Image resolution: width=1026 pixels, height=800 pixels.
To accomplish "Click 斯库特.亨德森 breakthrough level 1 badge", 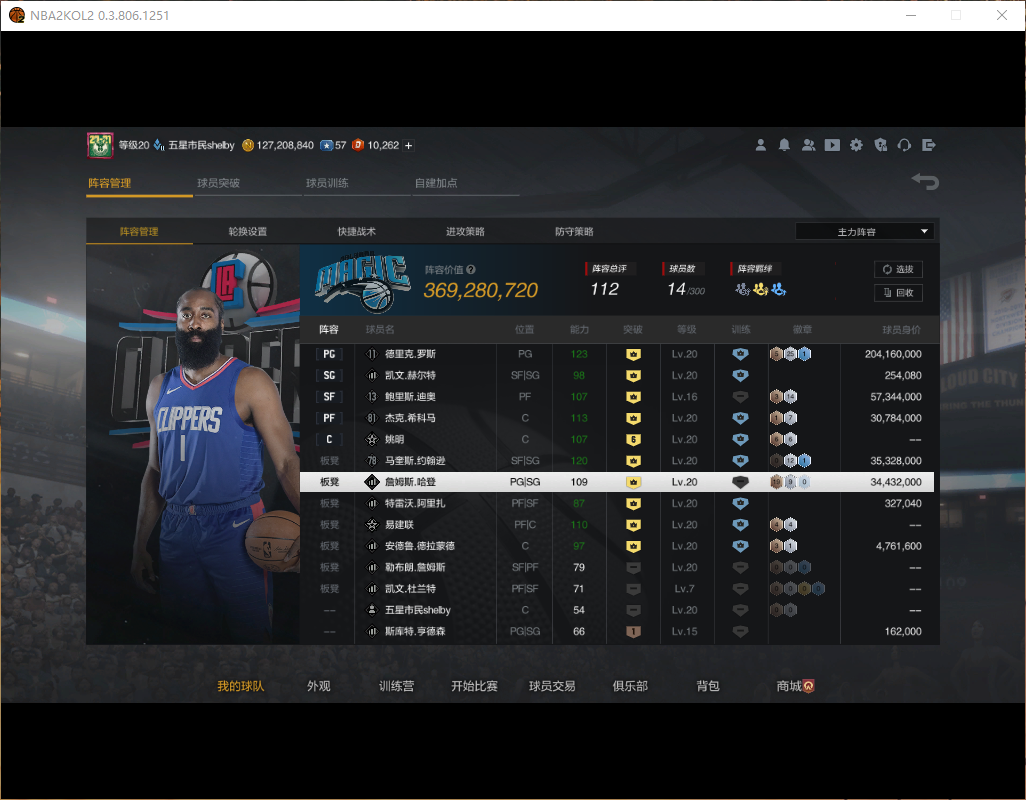I will (633, 632).
